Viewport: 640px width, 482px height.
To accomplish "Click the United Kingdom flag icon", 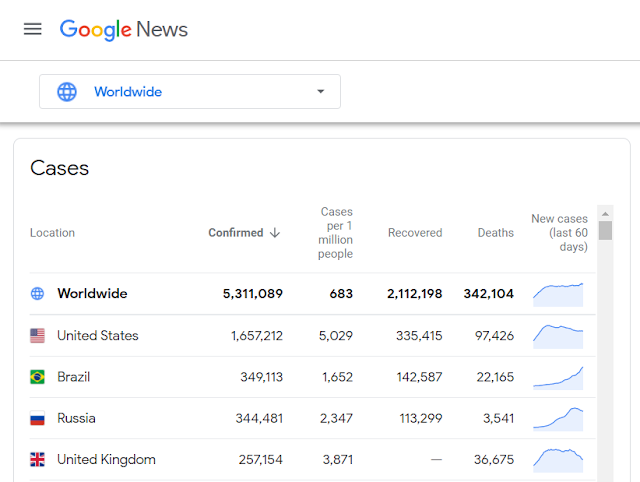I will pyautogui.click(x=38, y=460).
